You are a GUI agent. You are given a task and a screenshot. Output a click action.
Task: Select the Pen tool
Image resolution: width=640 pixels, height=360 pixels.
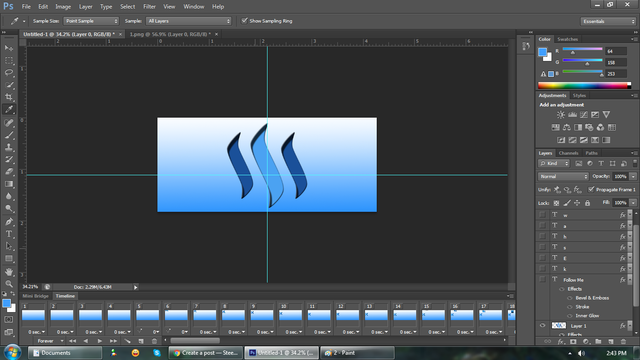9,222
